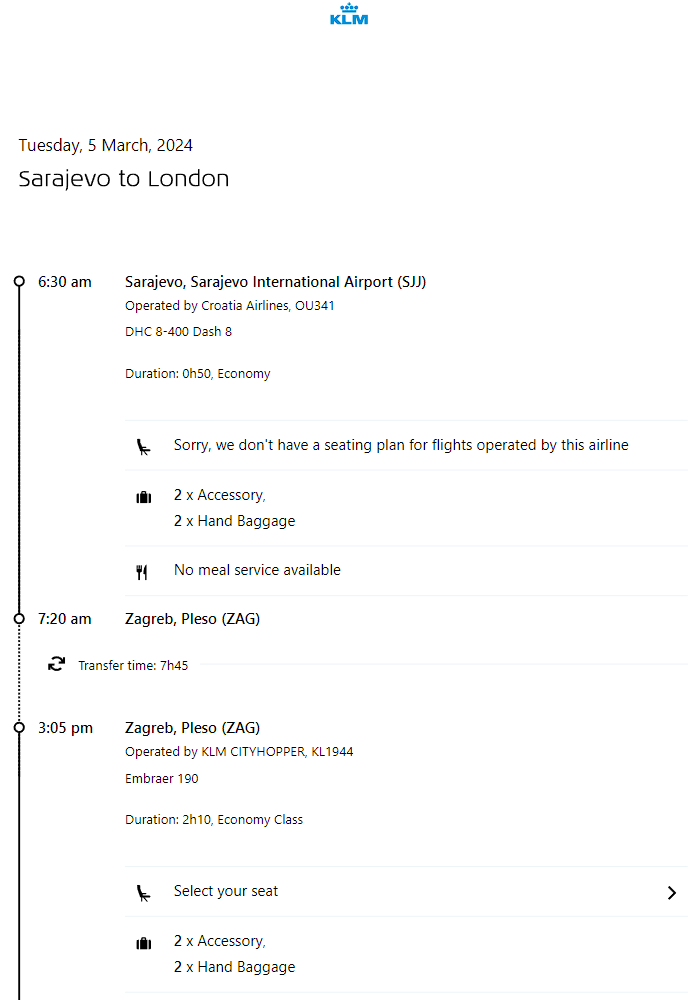The image size is (688, 1000).
Task: Click the seat icon under Croatia Airlines flight
Action: 143,446
